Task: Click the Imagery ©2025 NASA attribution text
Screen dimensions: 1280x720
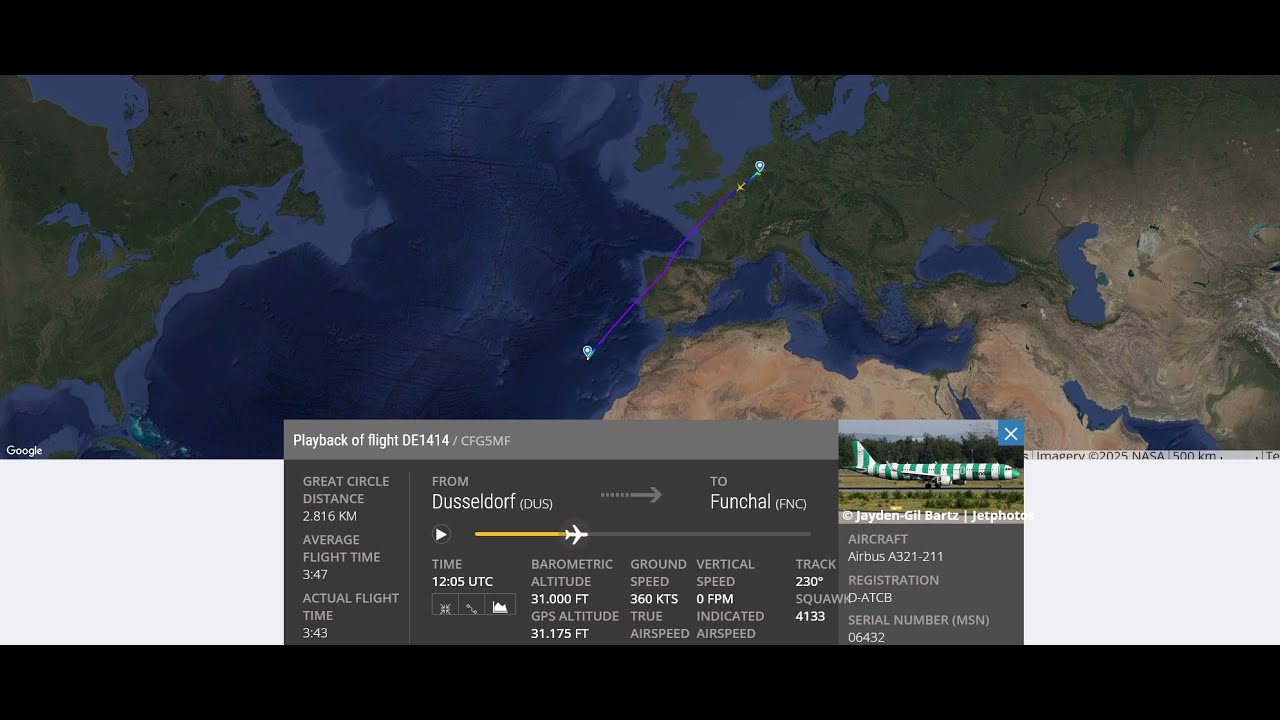Action: coord(1100,455)
